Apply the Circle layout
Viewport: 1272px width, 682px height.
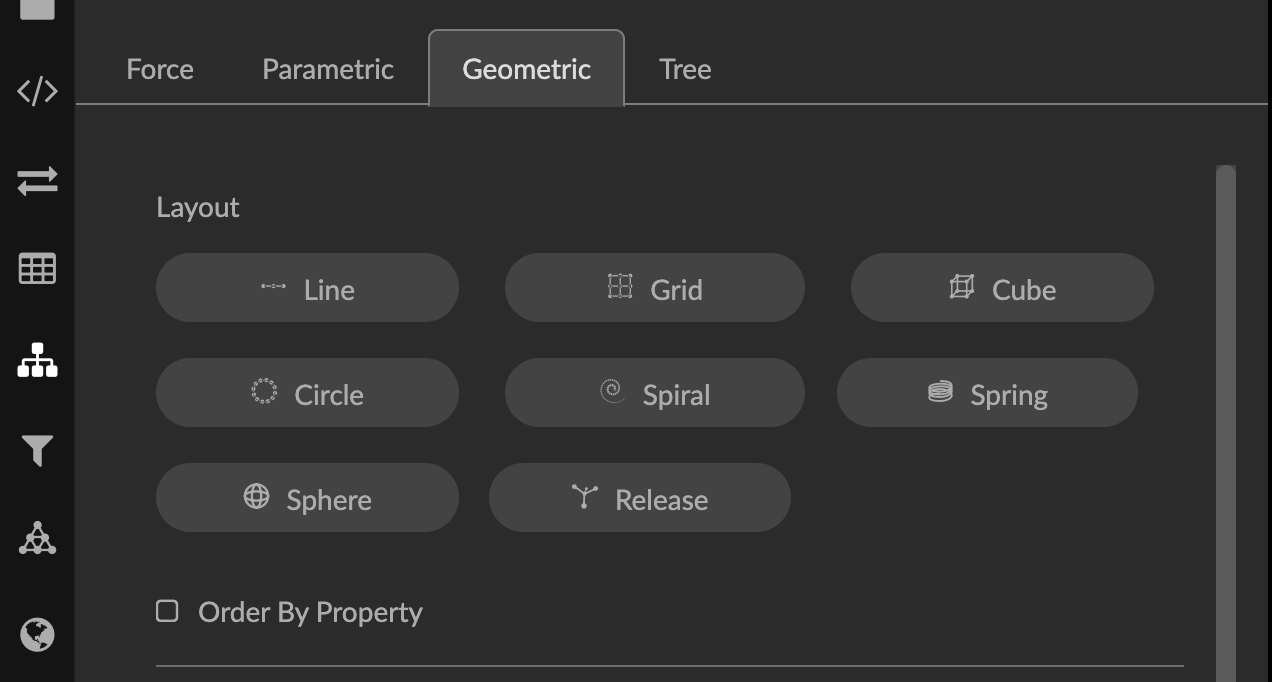(x=307, y=393)
